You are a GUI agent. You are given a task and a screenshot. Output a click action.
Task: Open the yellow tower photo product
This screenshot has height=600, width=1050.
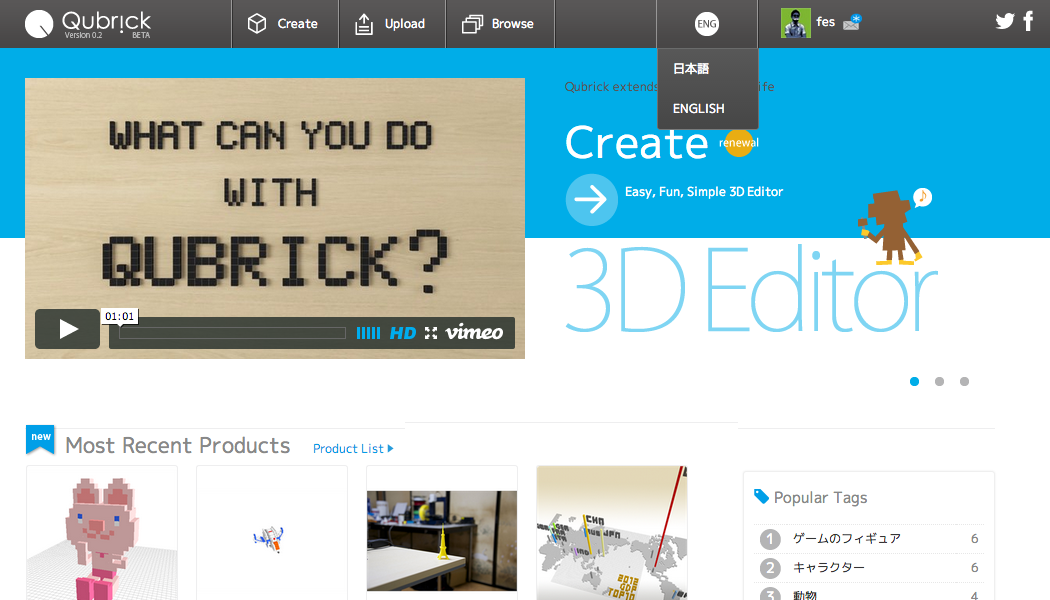click(x=442, y=533)
